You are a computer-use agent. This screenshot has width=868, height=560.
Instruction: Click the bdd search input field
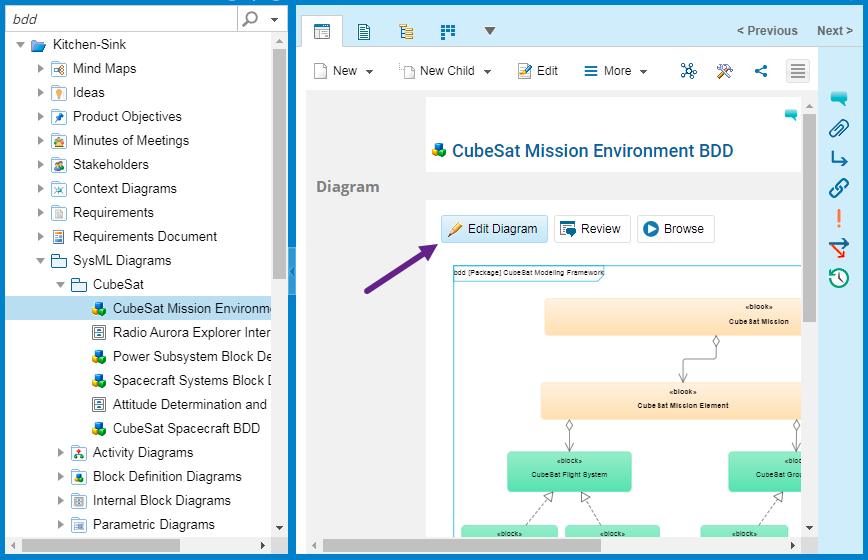coord(122,19)
